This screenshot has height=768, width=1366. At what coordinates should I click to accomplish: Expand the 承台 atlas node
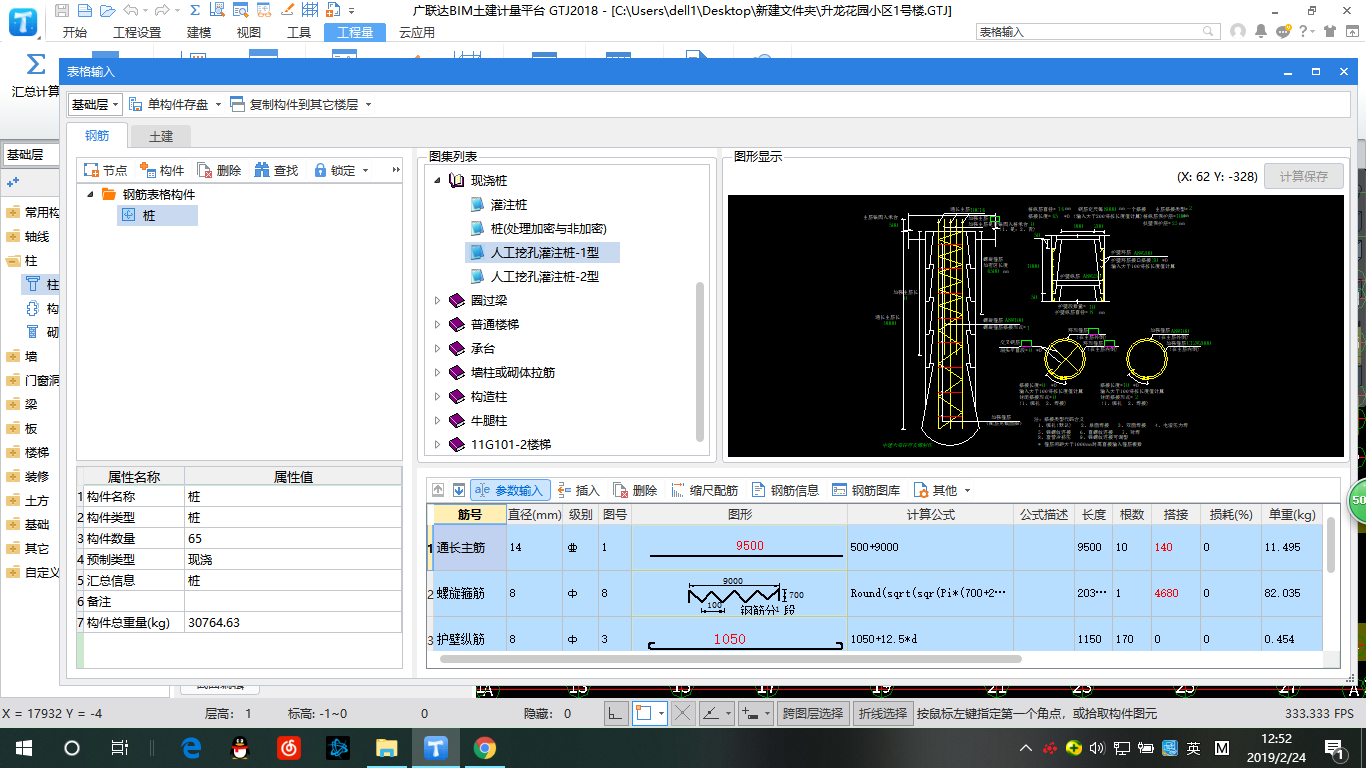(x=437, y=348)
